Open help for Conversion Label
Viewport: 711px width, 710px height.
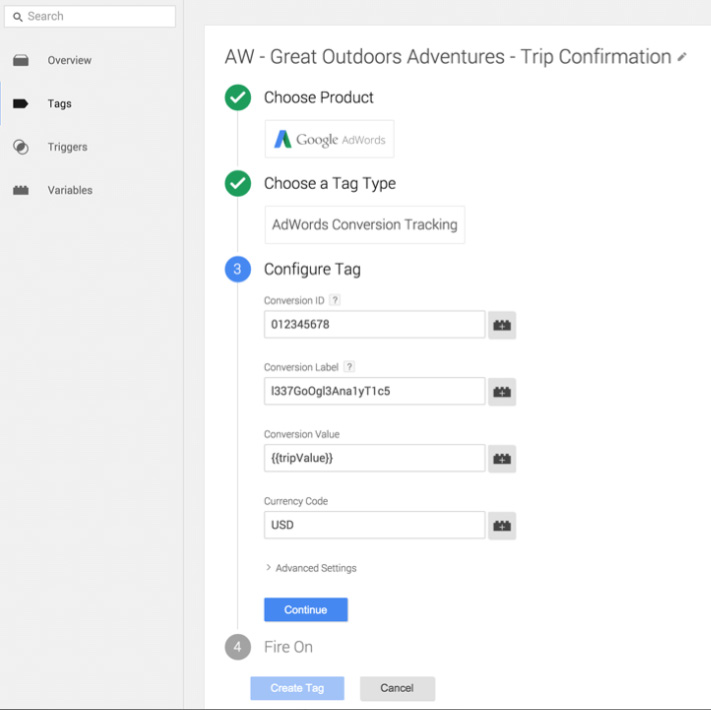pyautogui.click(x=349, y=367)
